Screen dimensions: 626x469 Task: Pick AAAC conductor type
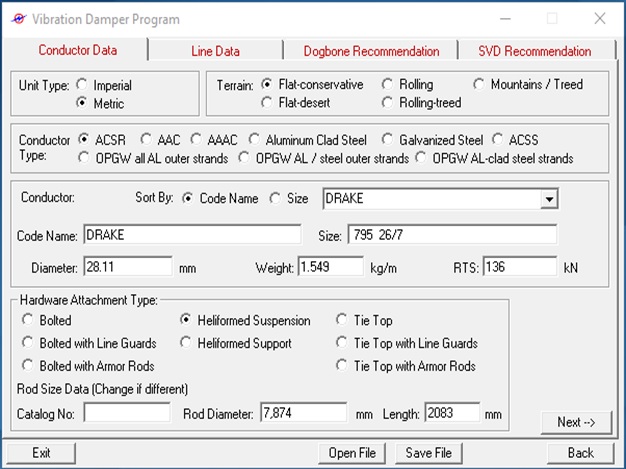click(196, 140)
